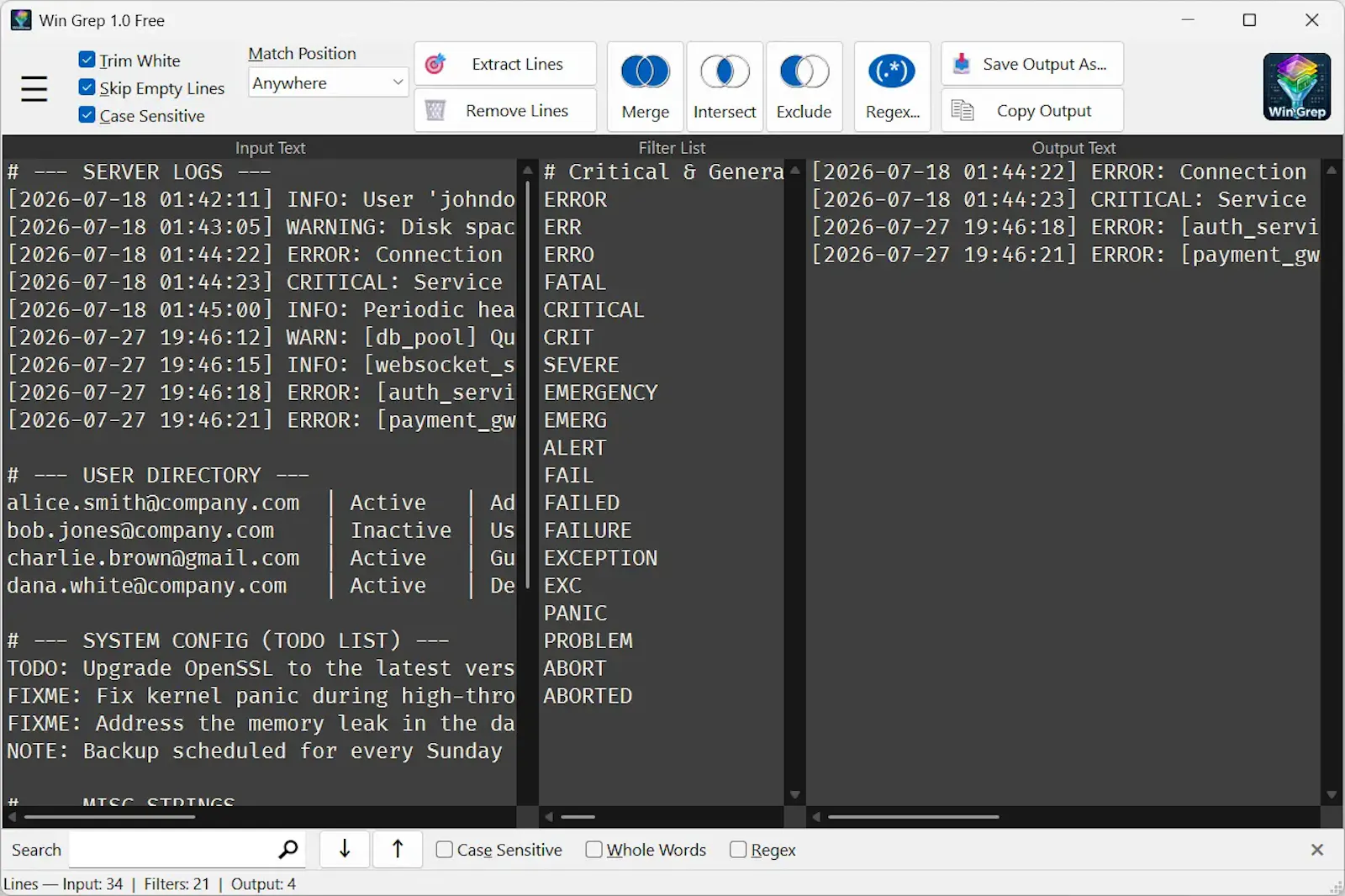Click the '# --- SERVER LOGS ---' line
This screenshot has width=1345, height=896.
[139, 171]
